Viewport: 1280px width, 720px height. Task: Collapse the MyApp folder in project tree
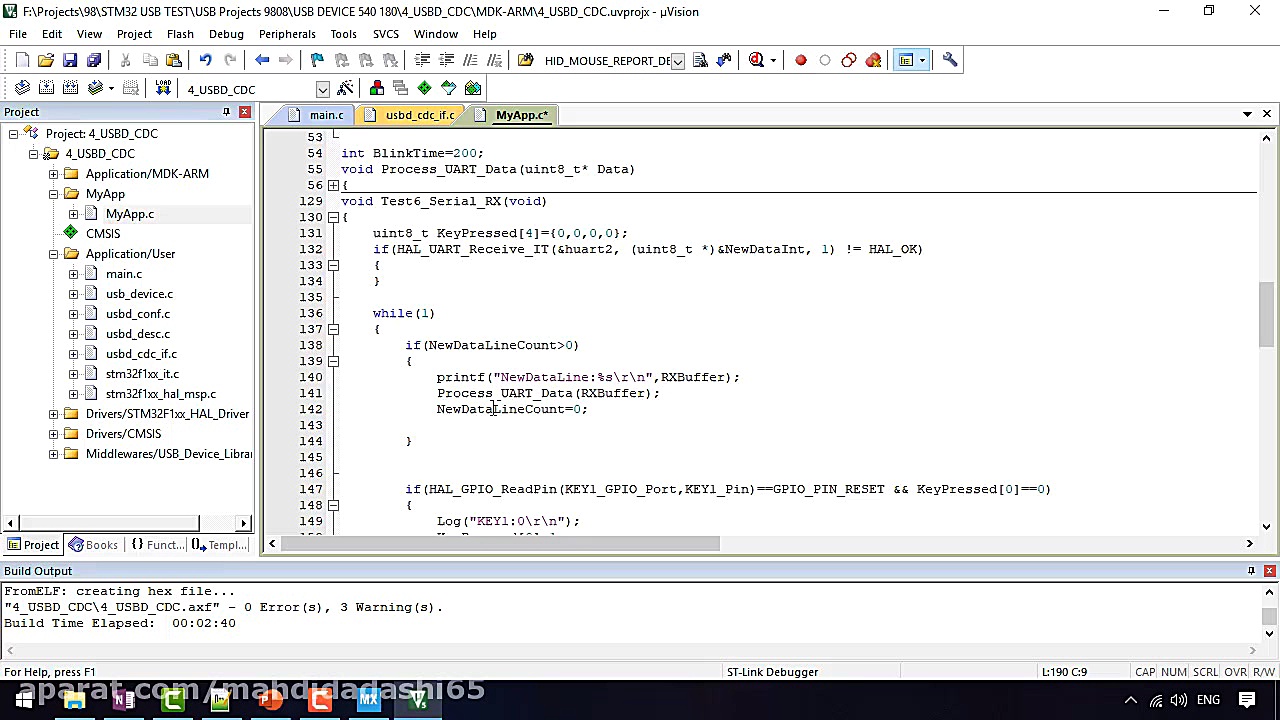pos(53,194)
